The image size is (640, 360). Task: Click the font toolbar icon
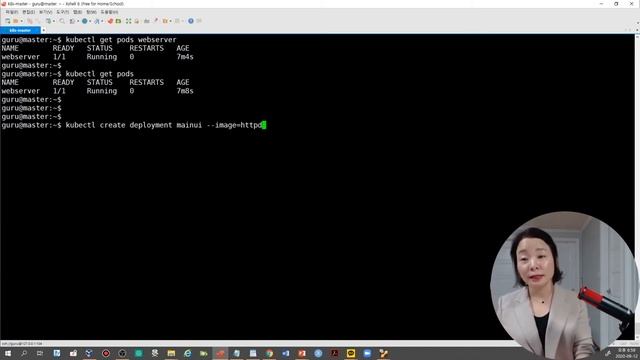point(97,21)
